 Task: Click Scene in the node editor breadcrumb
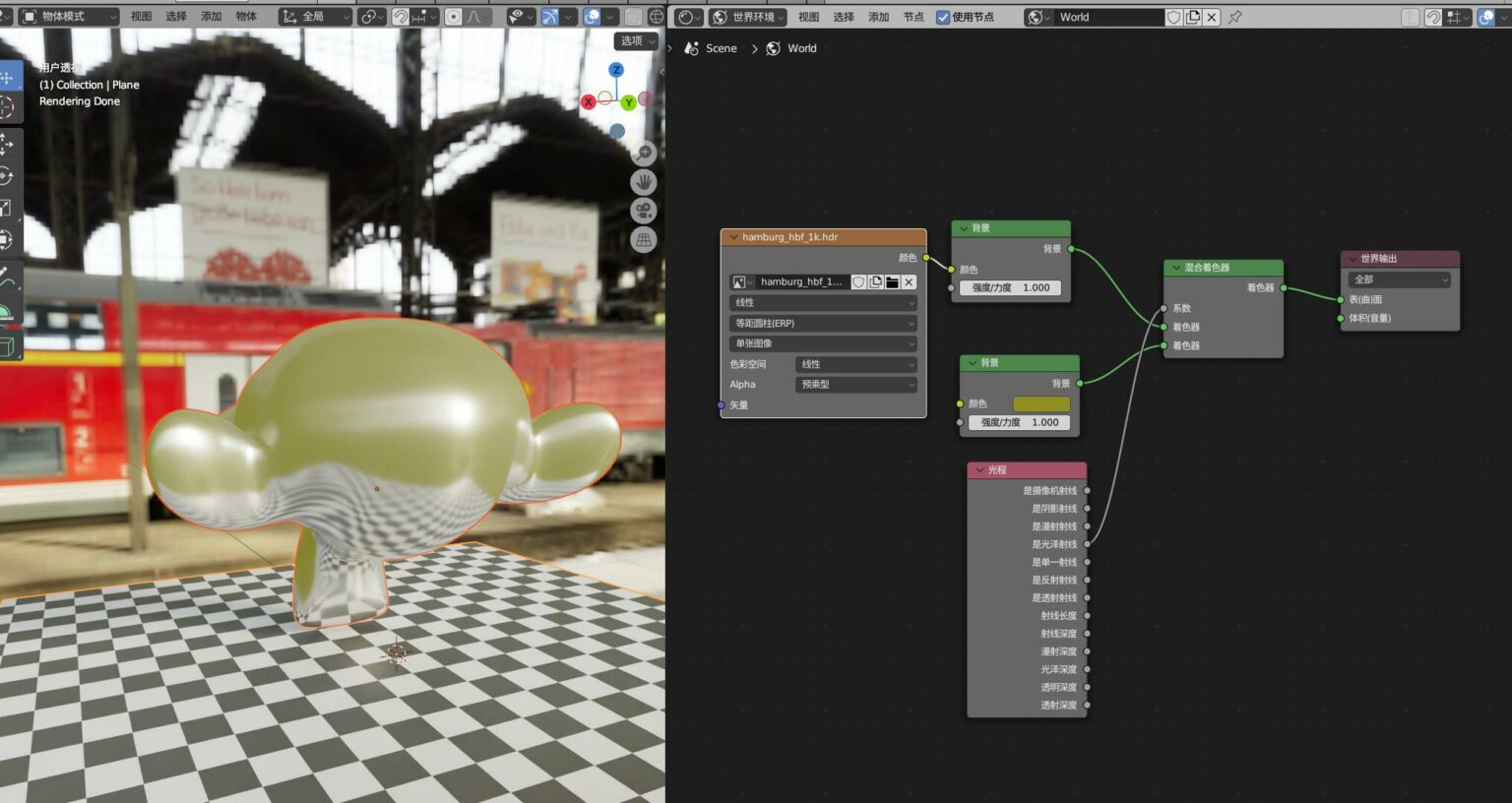point(721,48)
